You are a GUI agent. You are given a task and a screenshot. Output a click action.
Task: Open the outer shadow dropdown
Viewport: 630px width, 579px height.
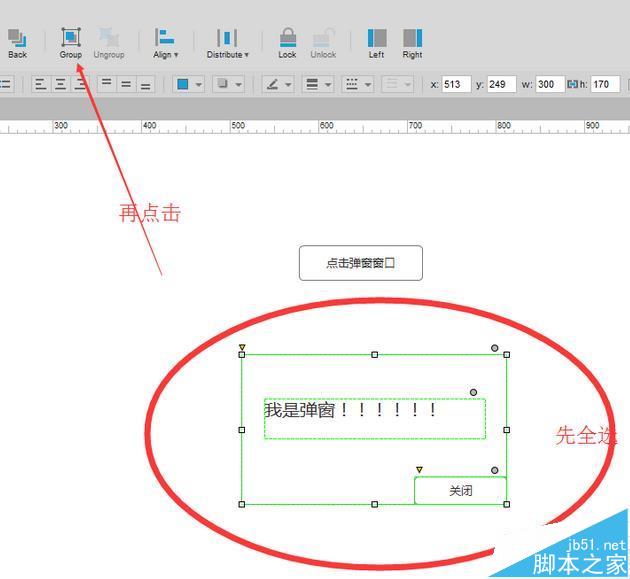[229, 85]
